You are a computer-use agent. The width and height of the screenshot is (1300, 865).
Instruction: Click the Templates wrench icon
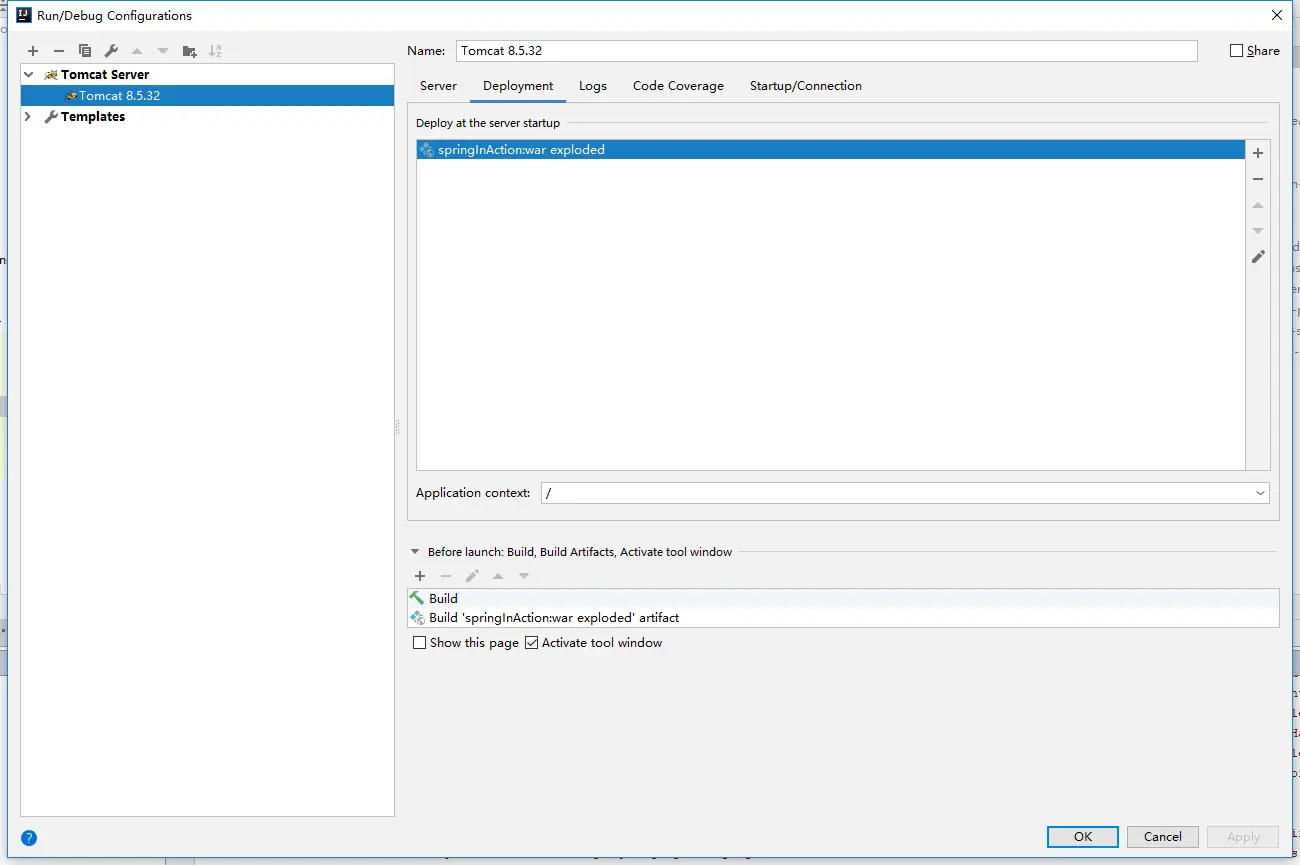coord(51,117)
